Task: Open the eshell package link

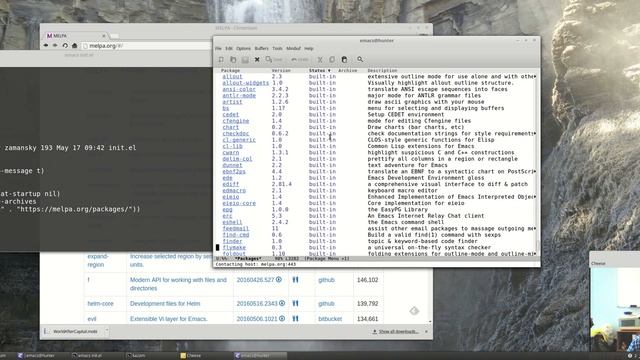Action: 232,222
